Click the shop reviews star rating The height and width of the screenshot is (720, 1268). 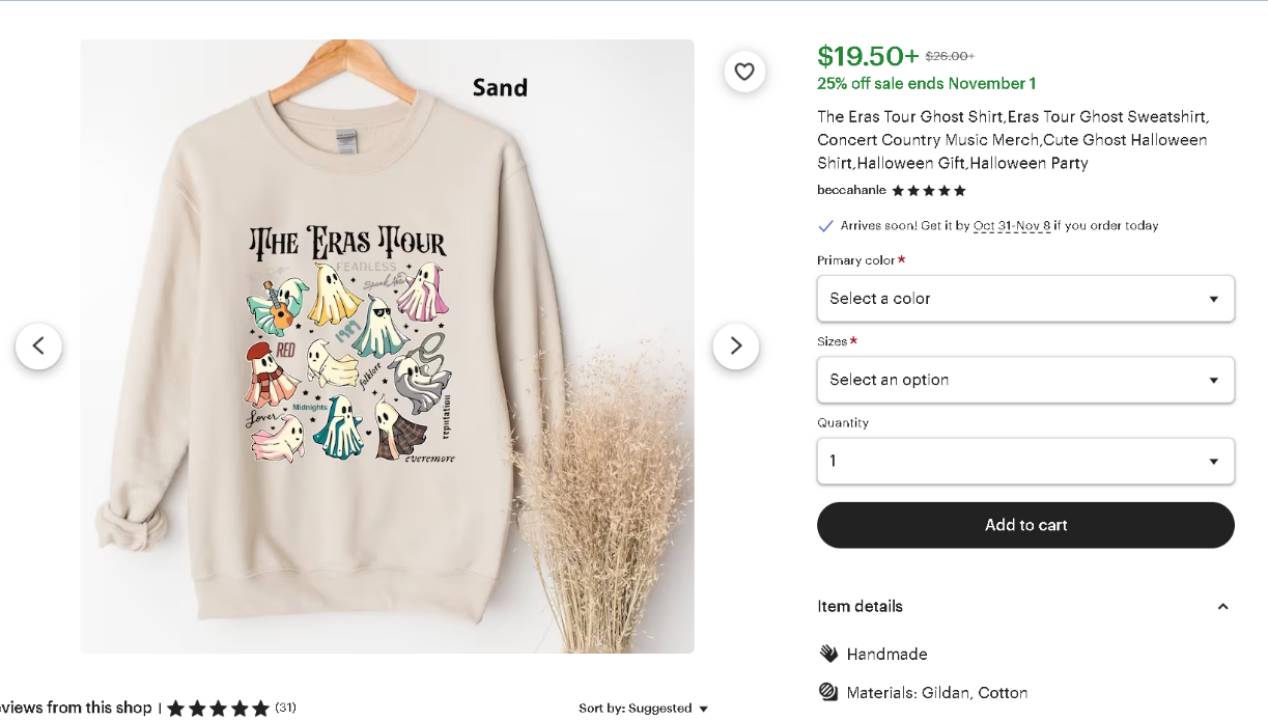pyautogui.click(x=218, y=708)
